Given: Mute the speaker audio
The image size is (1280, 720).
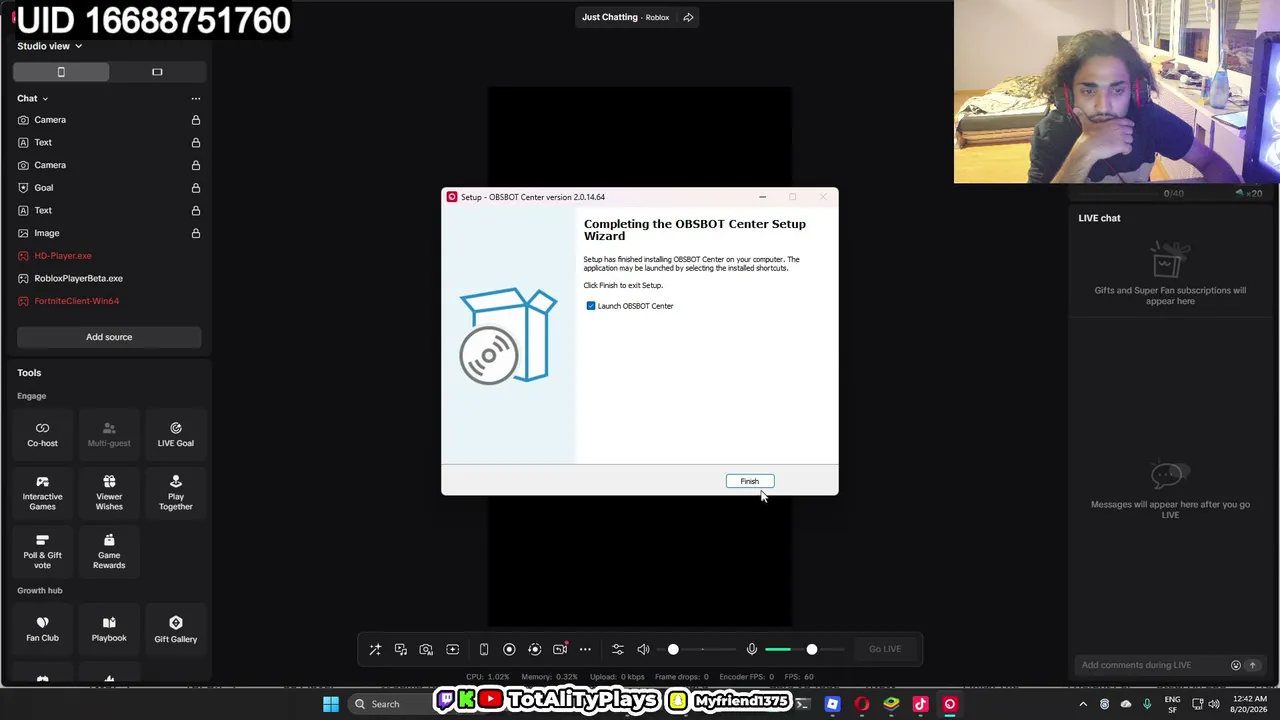Looking at the screenshot, I should 643,650.
